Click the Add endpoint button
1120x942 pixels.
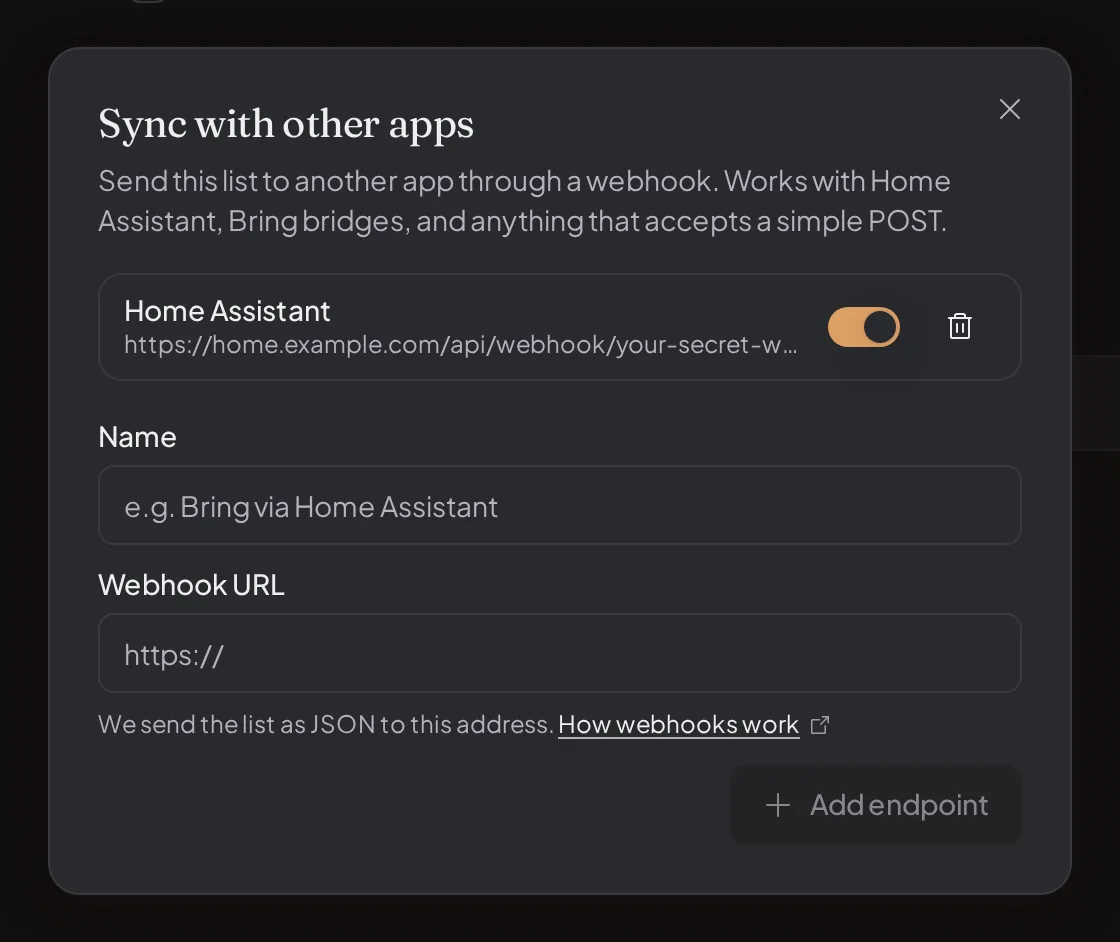(x=876, y=805)
